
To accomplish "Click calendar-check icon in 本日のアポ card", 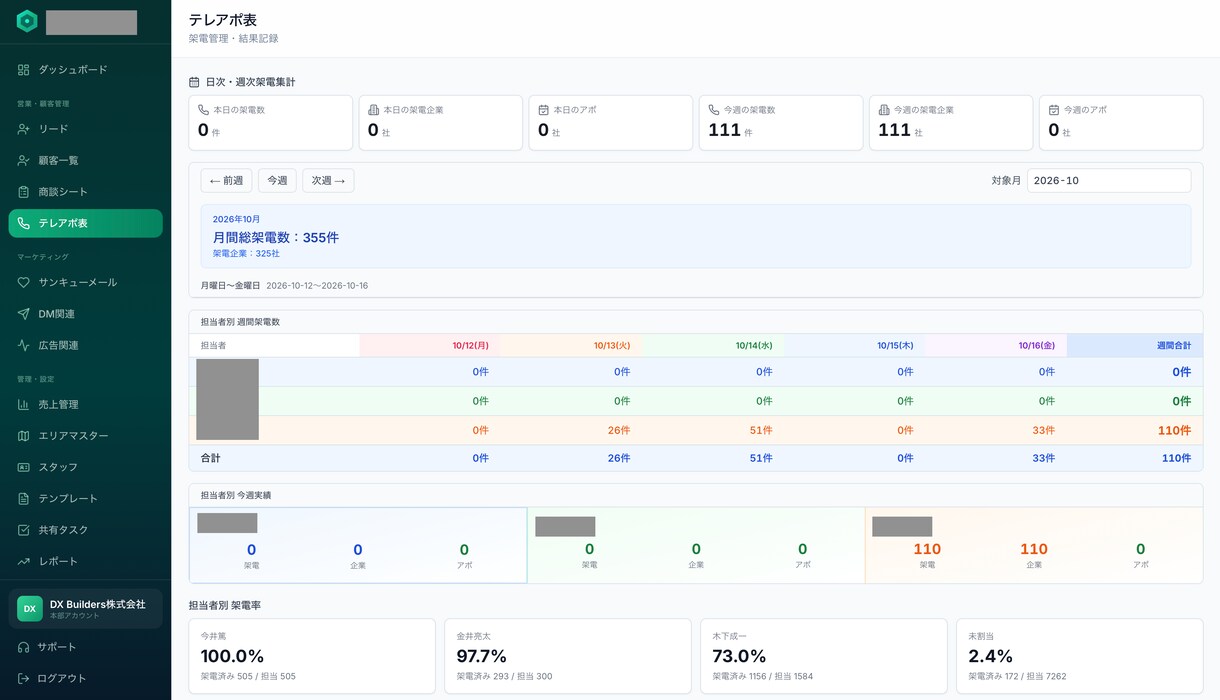I will tap(544, 110).
